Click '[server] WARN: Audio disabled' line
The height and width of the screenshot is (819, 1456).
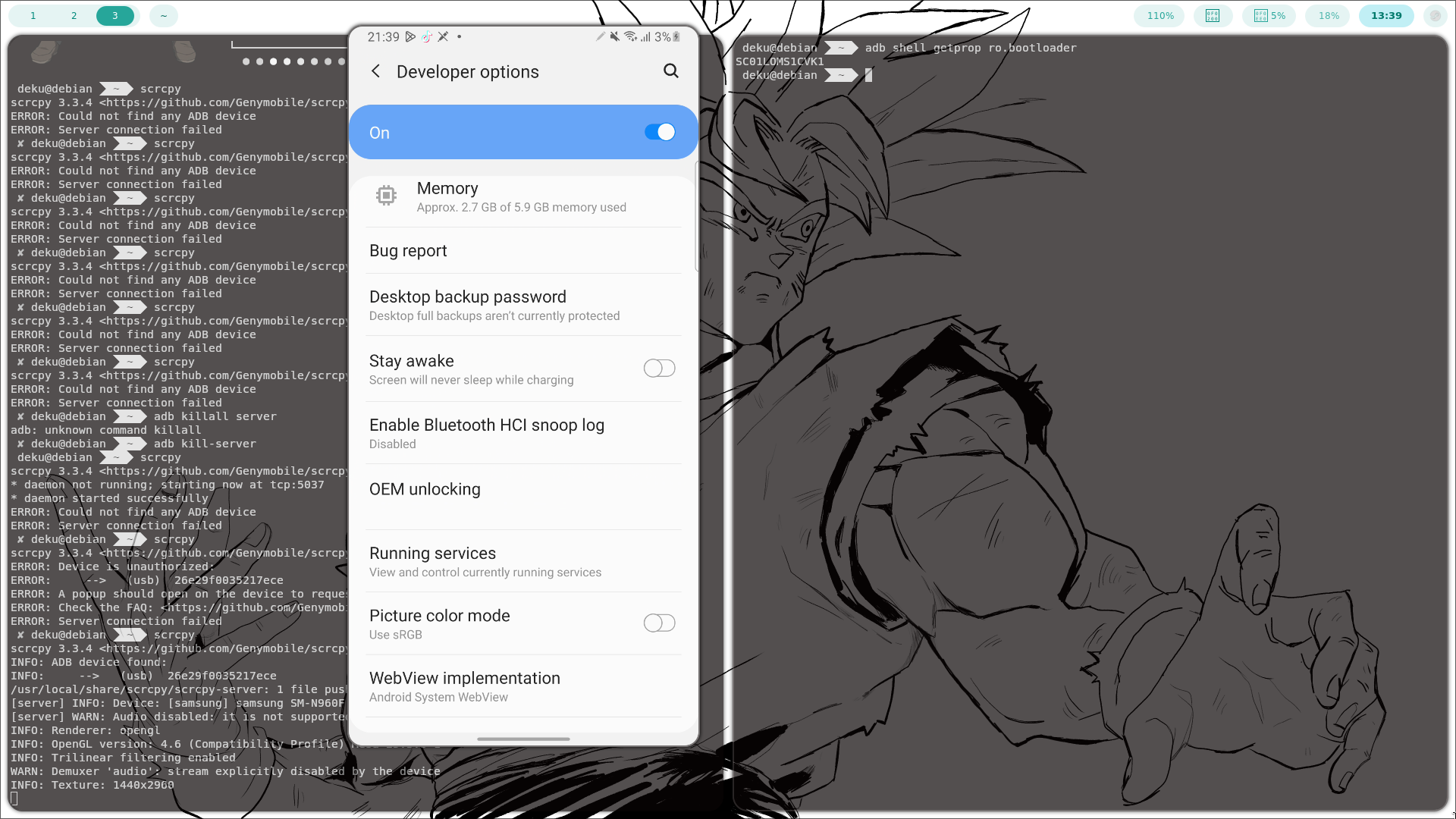coord(178,717)
